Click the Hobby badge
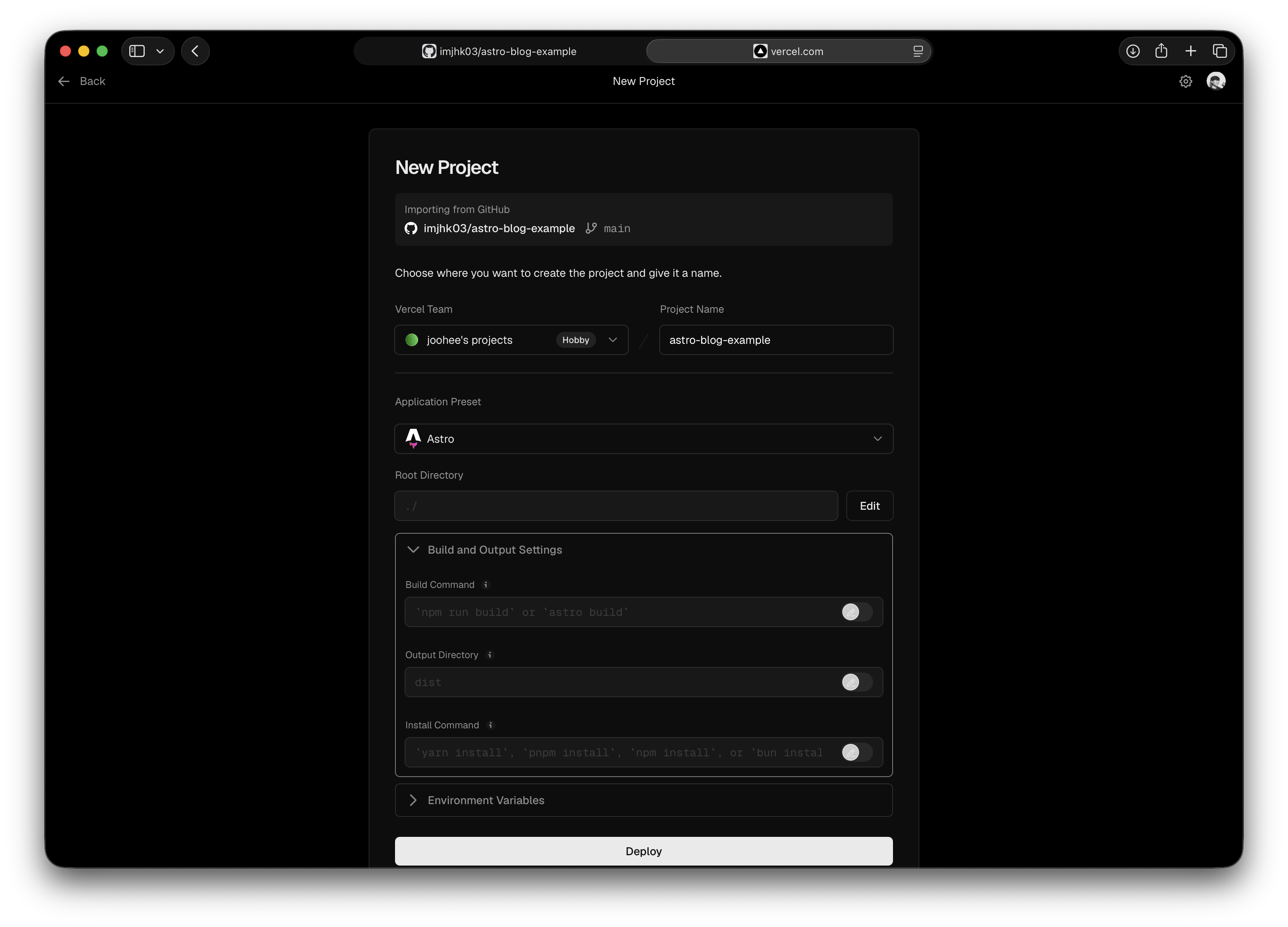Viewport: 1288px width, 927px height. coord(575,340)
